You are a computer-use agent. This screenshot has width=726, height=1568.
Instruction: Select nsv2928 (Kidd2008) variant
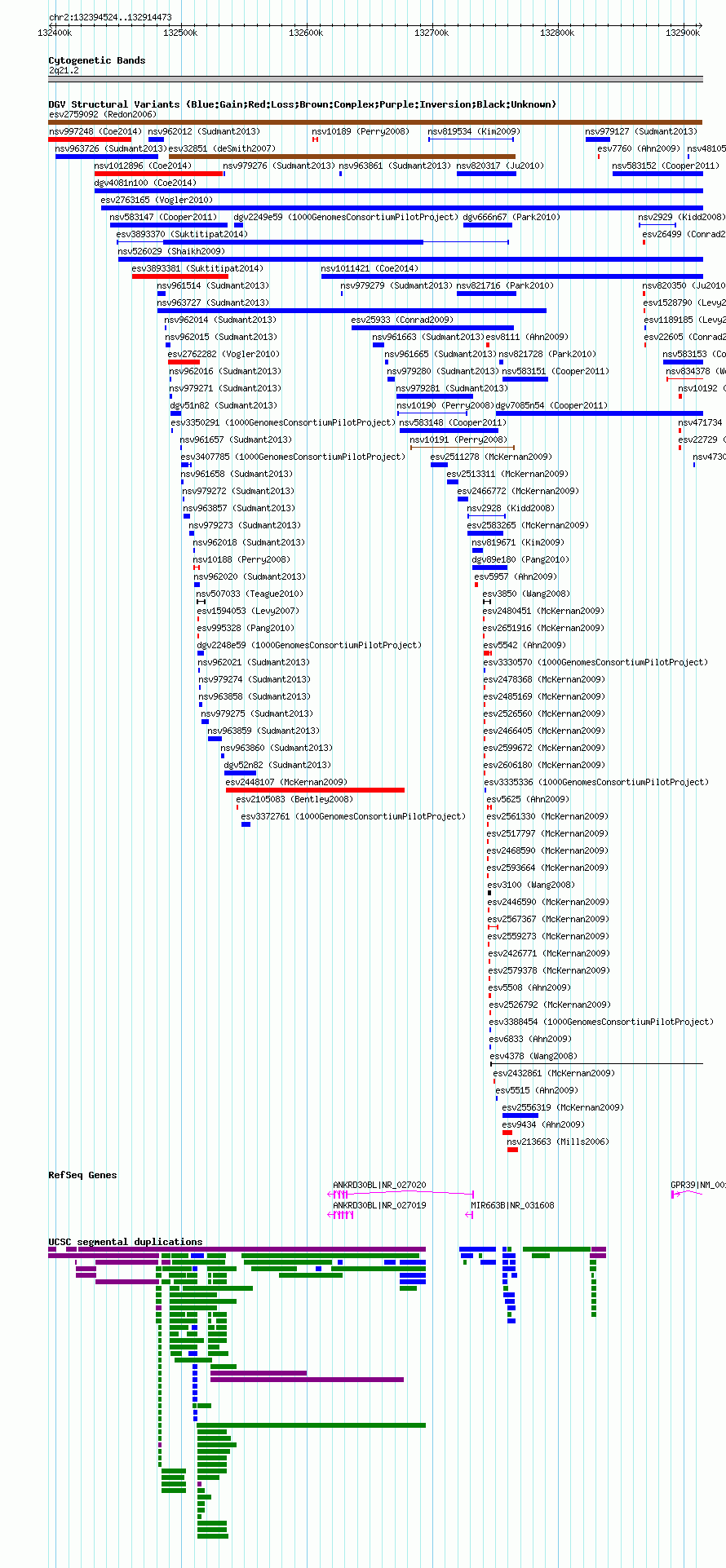tap(486, 516)
